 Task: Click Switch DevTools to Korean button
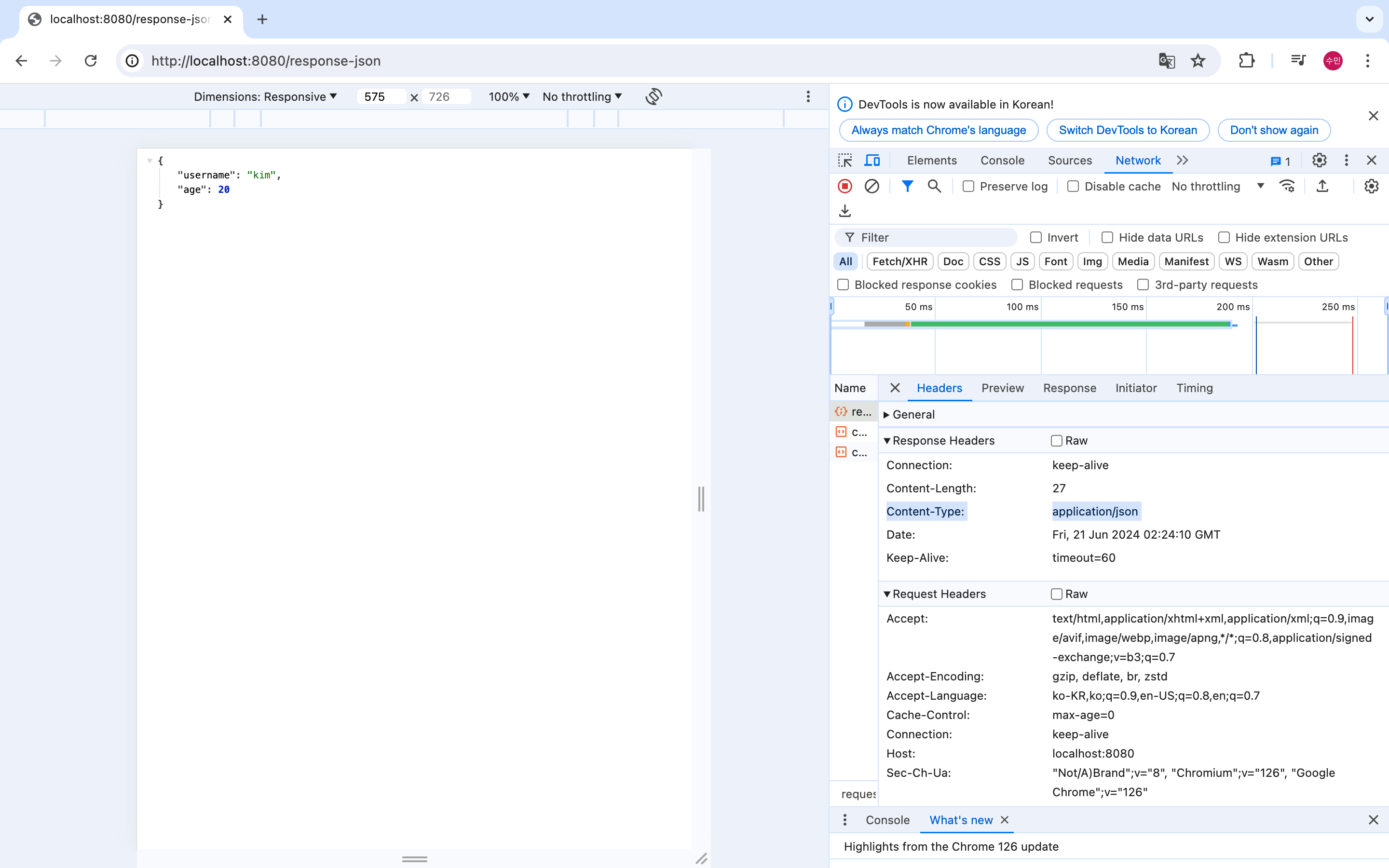(x=1127, y=130)
